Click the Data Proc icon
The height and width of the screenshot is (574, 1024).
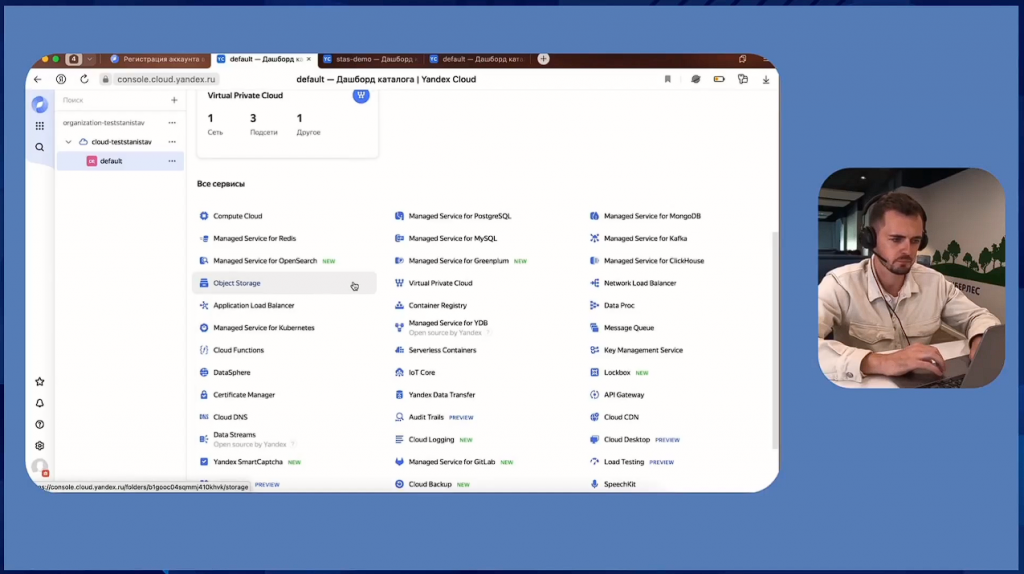click(x=594, y=306)
